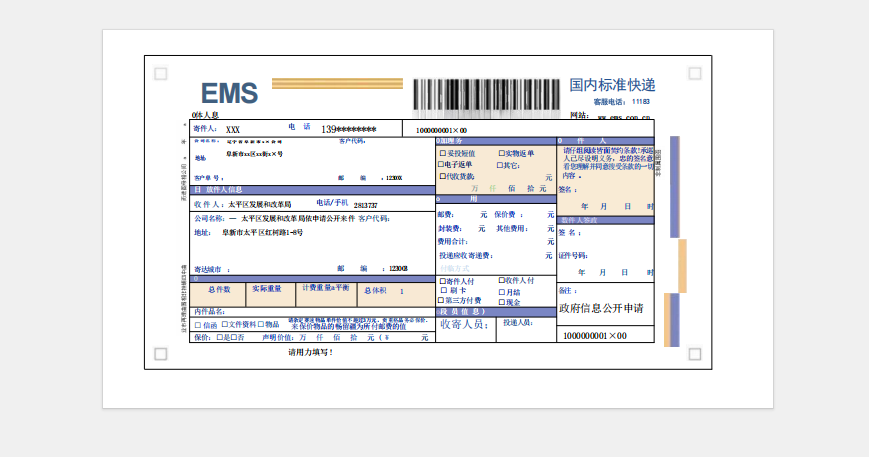The width and height of the screenshot is (869, 457).
Task: Click the 投递人员 field
Action: (526, 330)
